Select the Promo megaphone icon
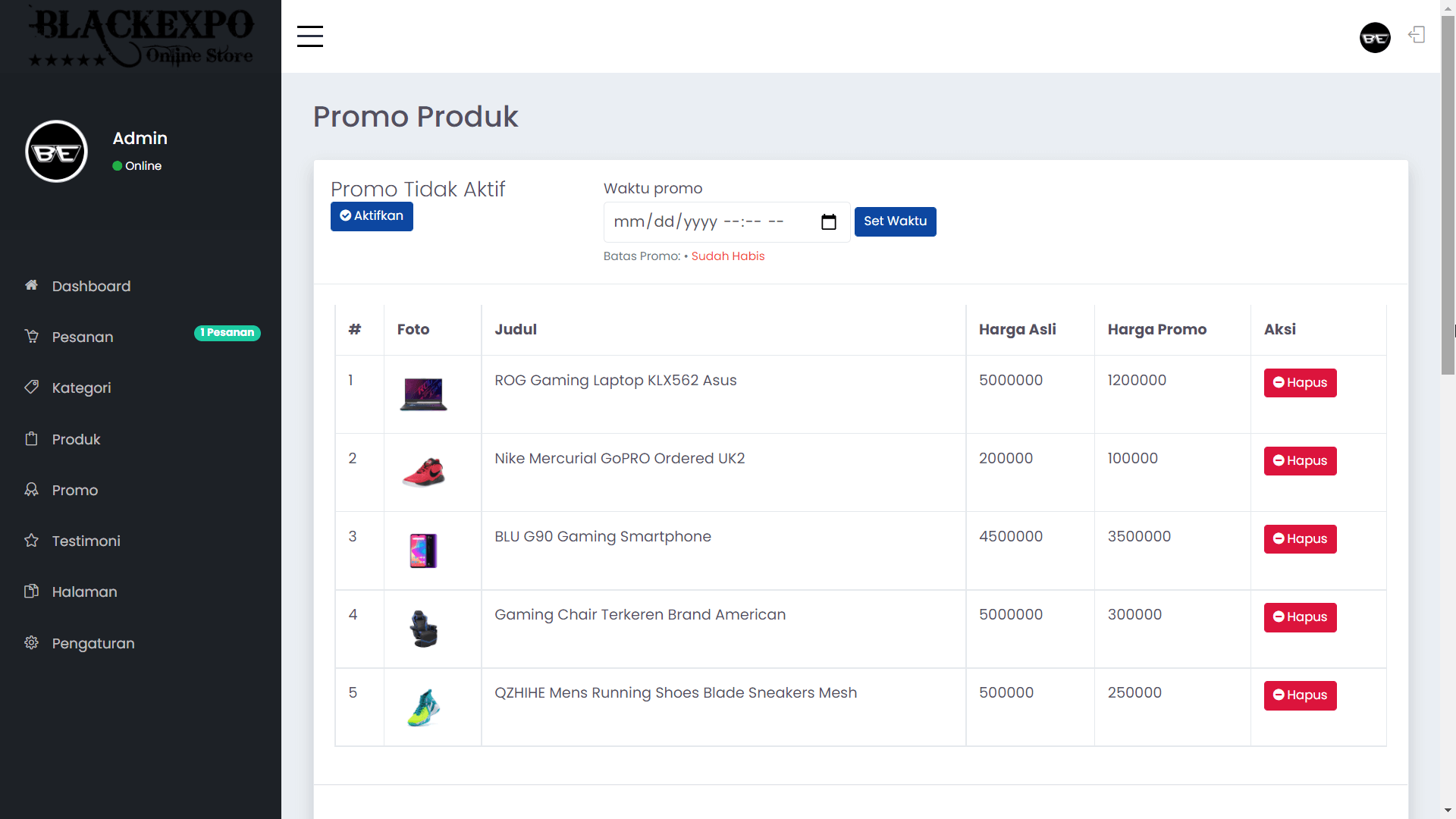The height and width of the screenshot is (819, 1456). [31, 489]
